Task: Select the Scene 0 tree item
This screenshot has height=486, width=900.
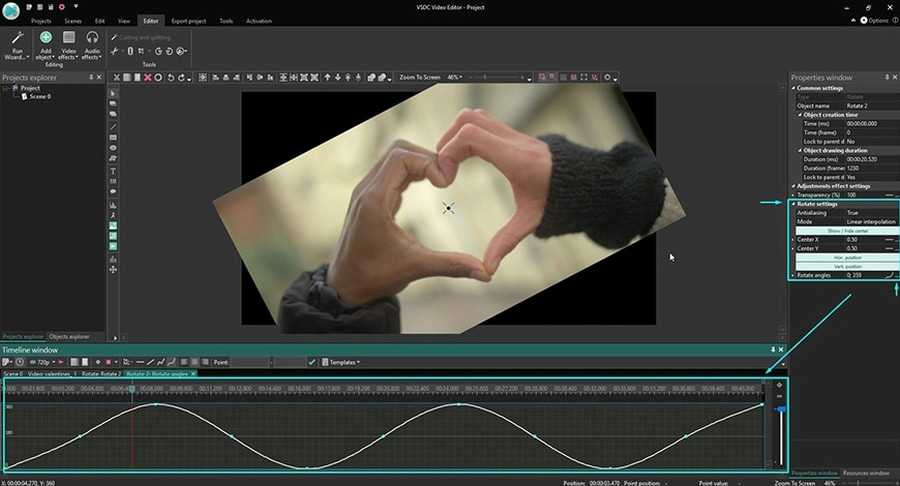Action: click(x=40, y=96)
